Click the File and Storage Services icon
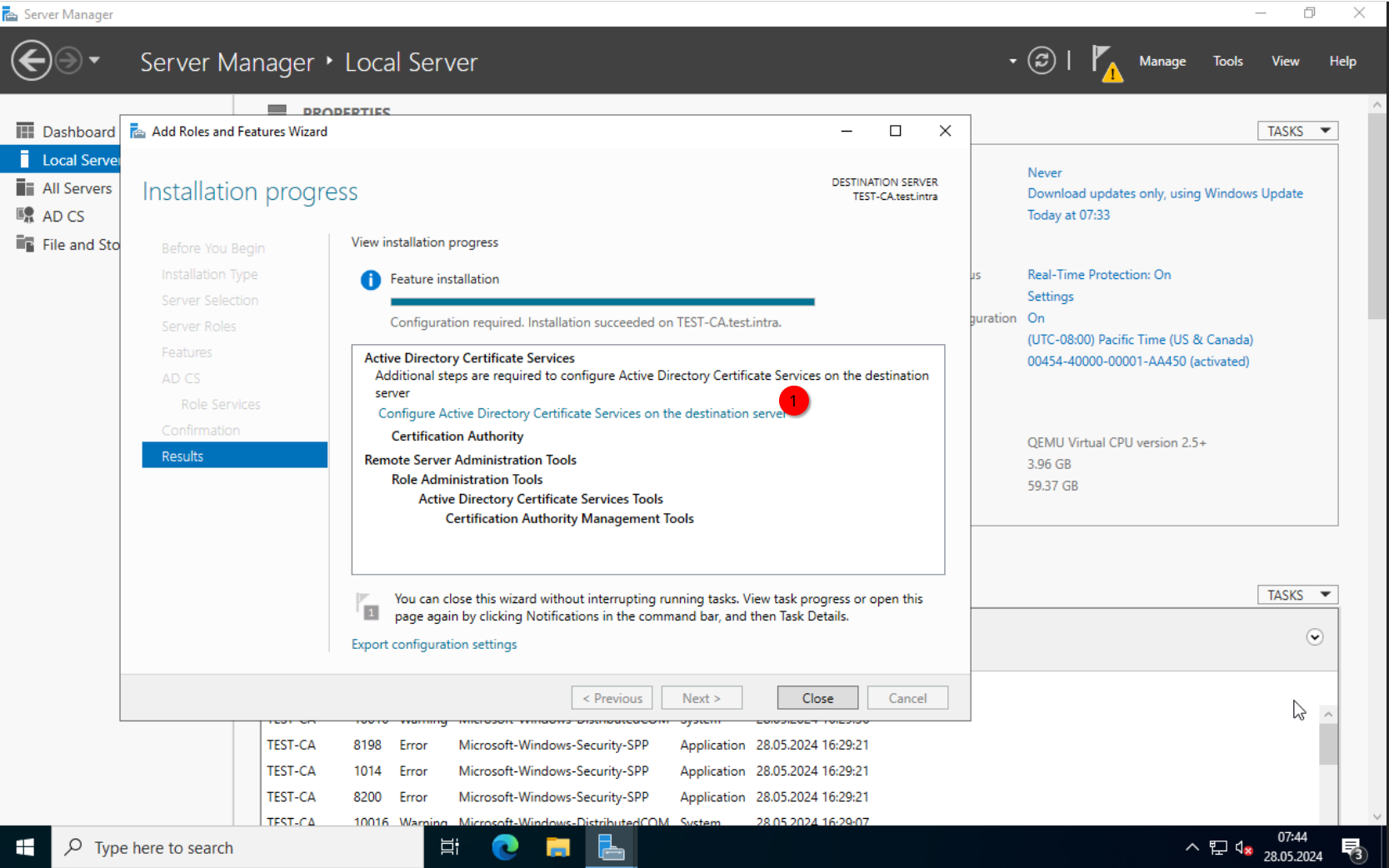This screenshot has height=868, width=1389. coord(25,243)
